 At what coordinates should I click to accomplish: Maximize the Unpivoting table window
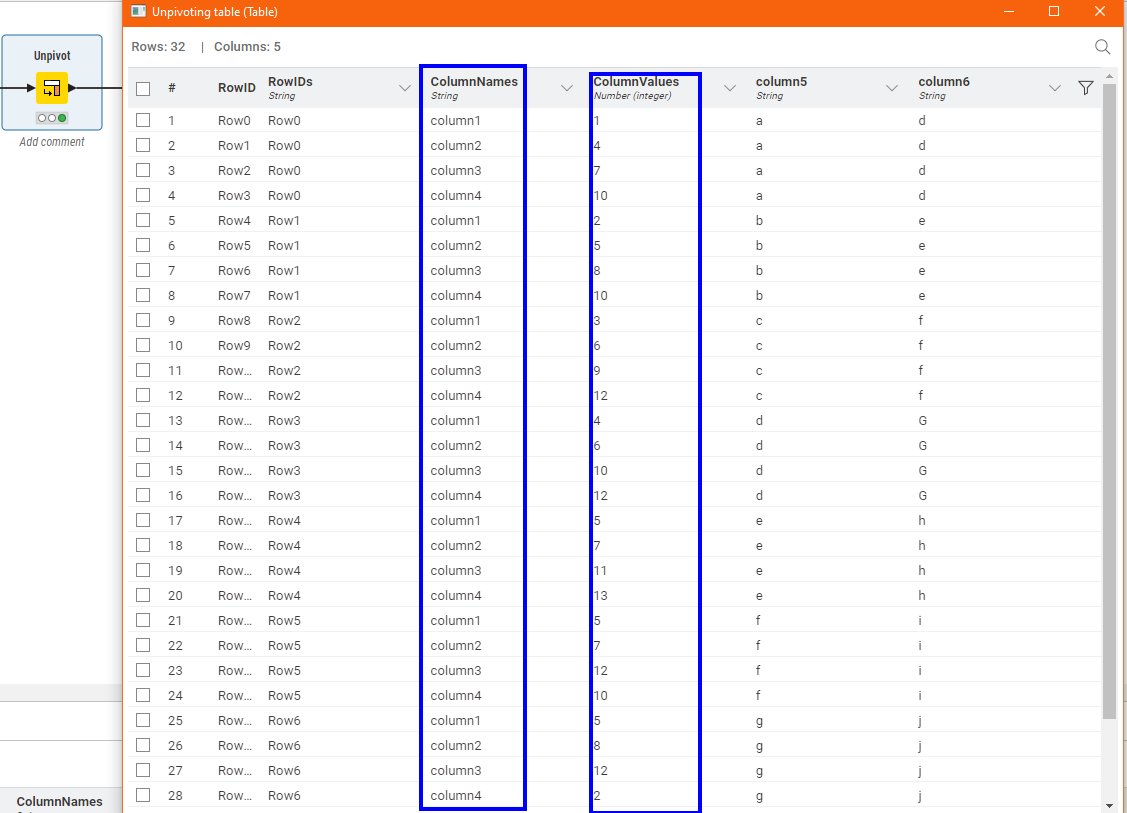(x=1054, y=12)
